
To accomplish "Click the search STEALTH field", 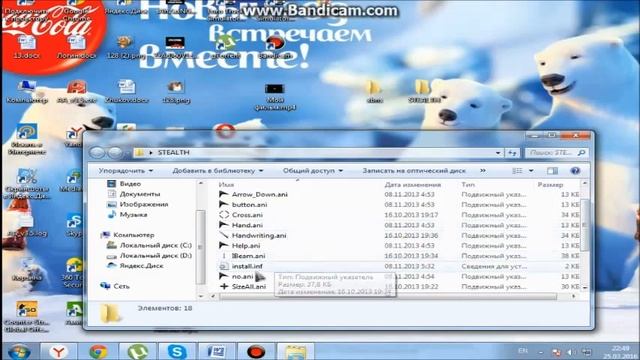I will pyautogui.click(x=556, y=153).
